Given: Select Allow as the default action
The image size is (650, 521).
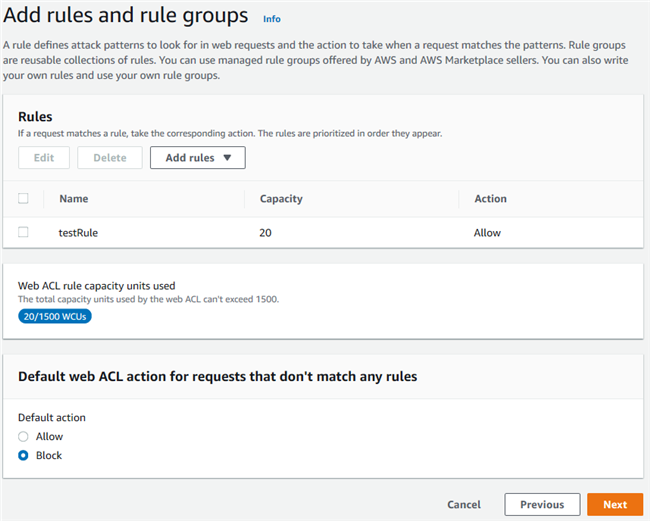Looking at the screenshot, I should click(x=24, y=437).
